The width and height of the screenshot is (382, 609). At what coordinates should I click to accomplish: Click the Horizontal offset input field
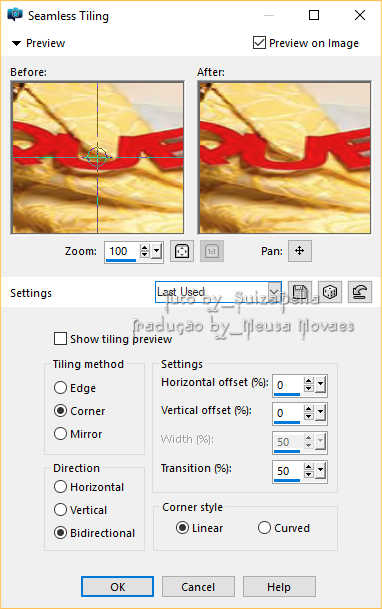coord(287,385)
